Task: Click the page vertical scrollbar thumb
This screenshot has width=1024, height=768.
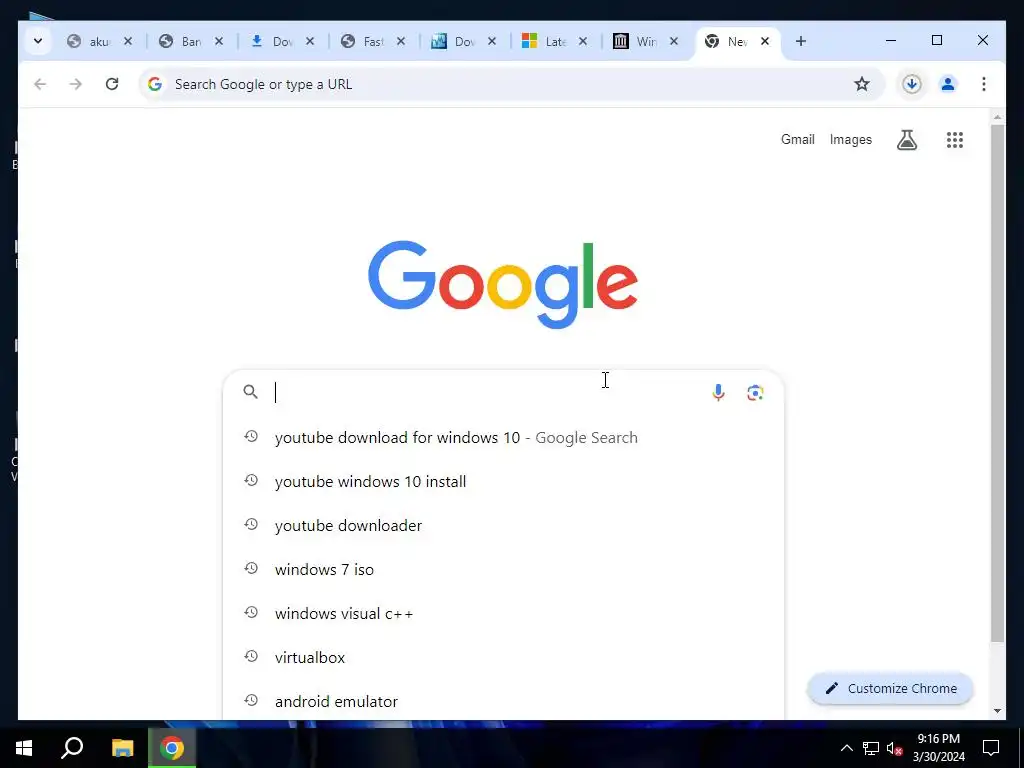Action: (x=997, y=383)
